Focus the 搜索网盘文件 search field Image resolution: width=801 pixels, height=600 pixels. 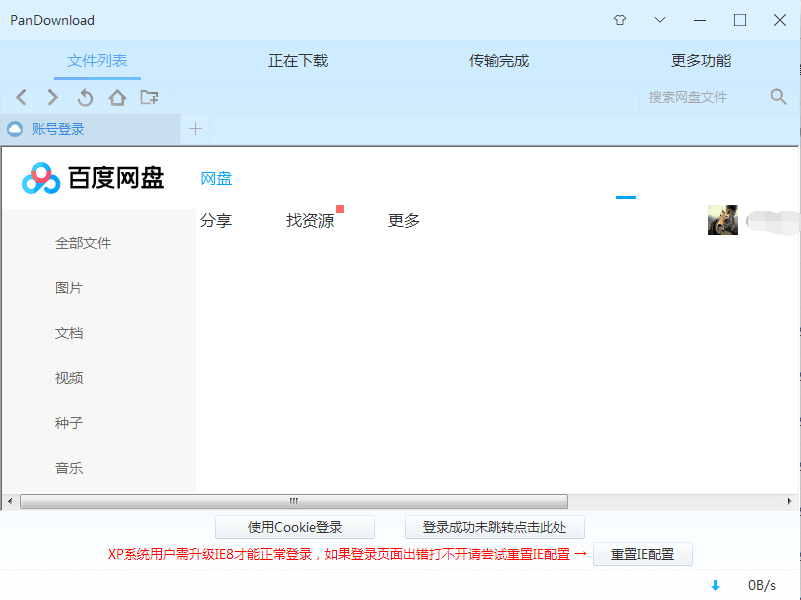(700, 97)
